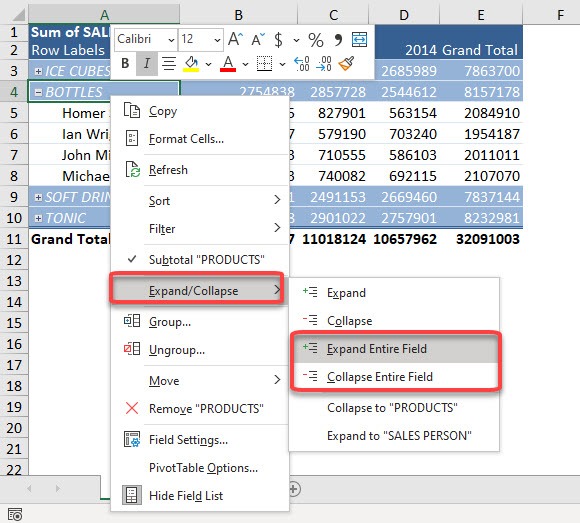This screenshot has height=523, width=580.
Task: Open PivotTable Options... entry
Action: coord(200,468)
